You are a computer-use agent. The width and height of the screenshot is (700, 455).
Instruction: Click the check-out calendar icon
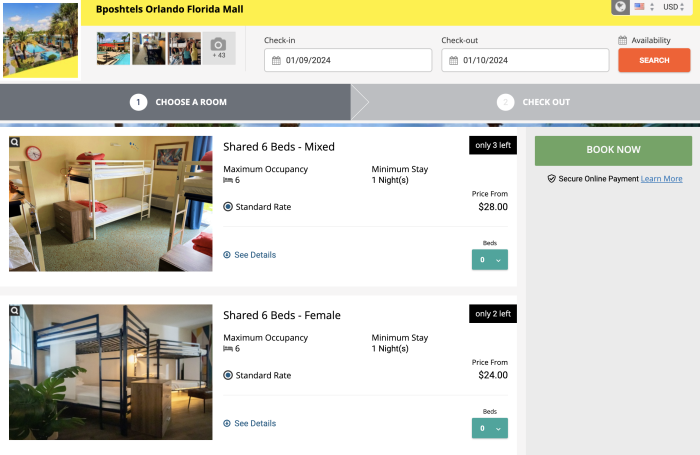pos(453,60)
